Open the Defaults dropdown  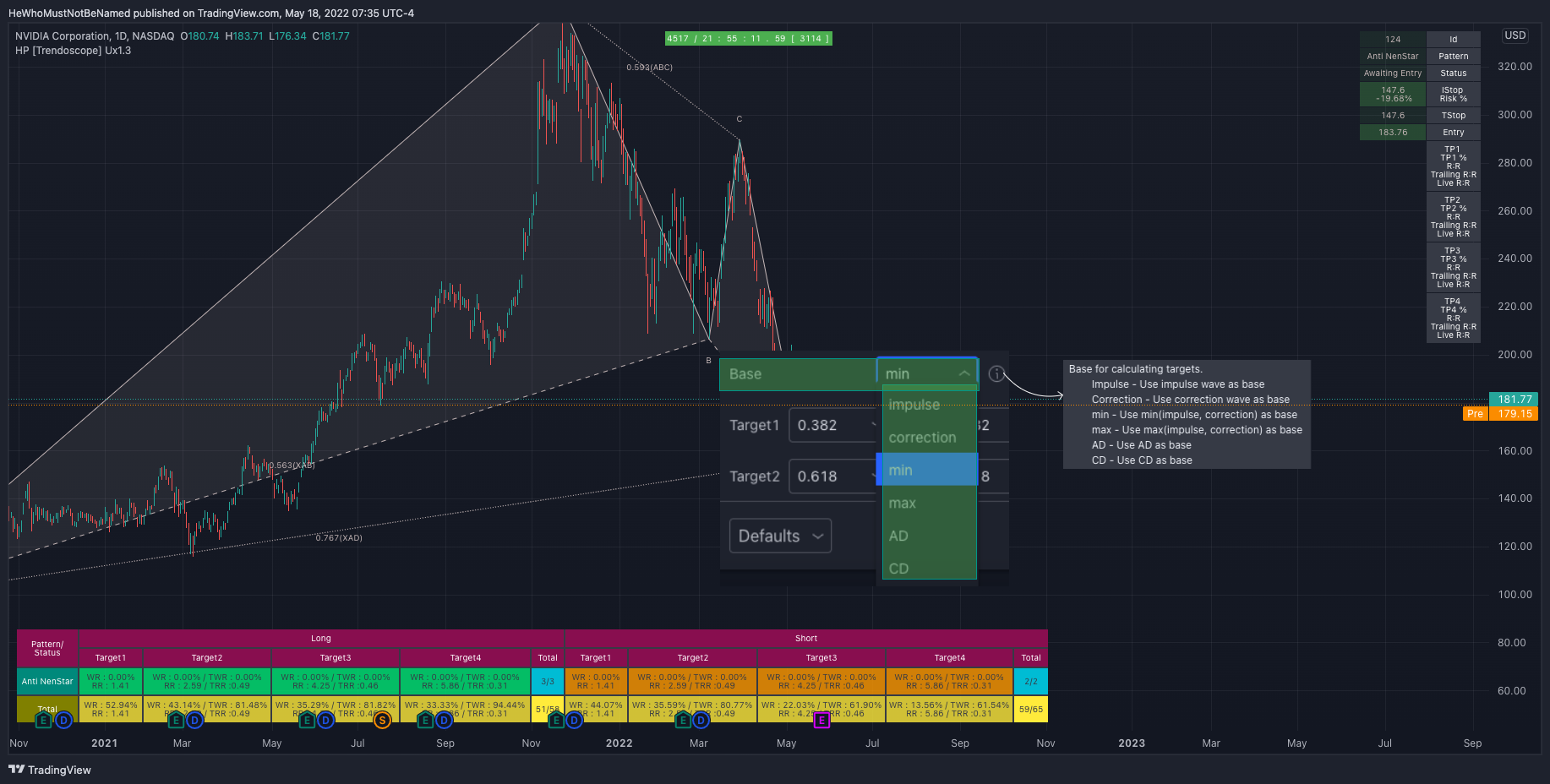pos(780,536)
